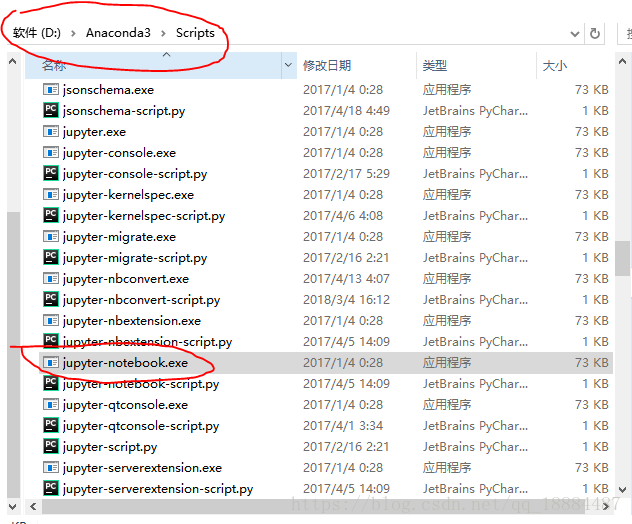Click the right vertical scrollbar thumb
Screen dimensions: 632x524
pos(624,258)
